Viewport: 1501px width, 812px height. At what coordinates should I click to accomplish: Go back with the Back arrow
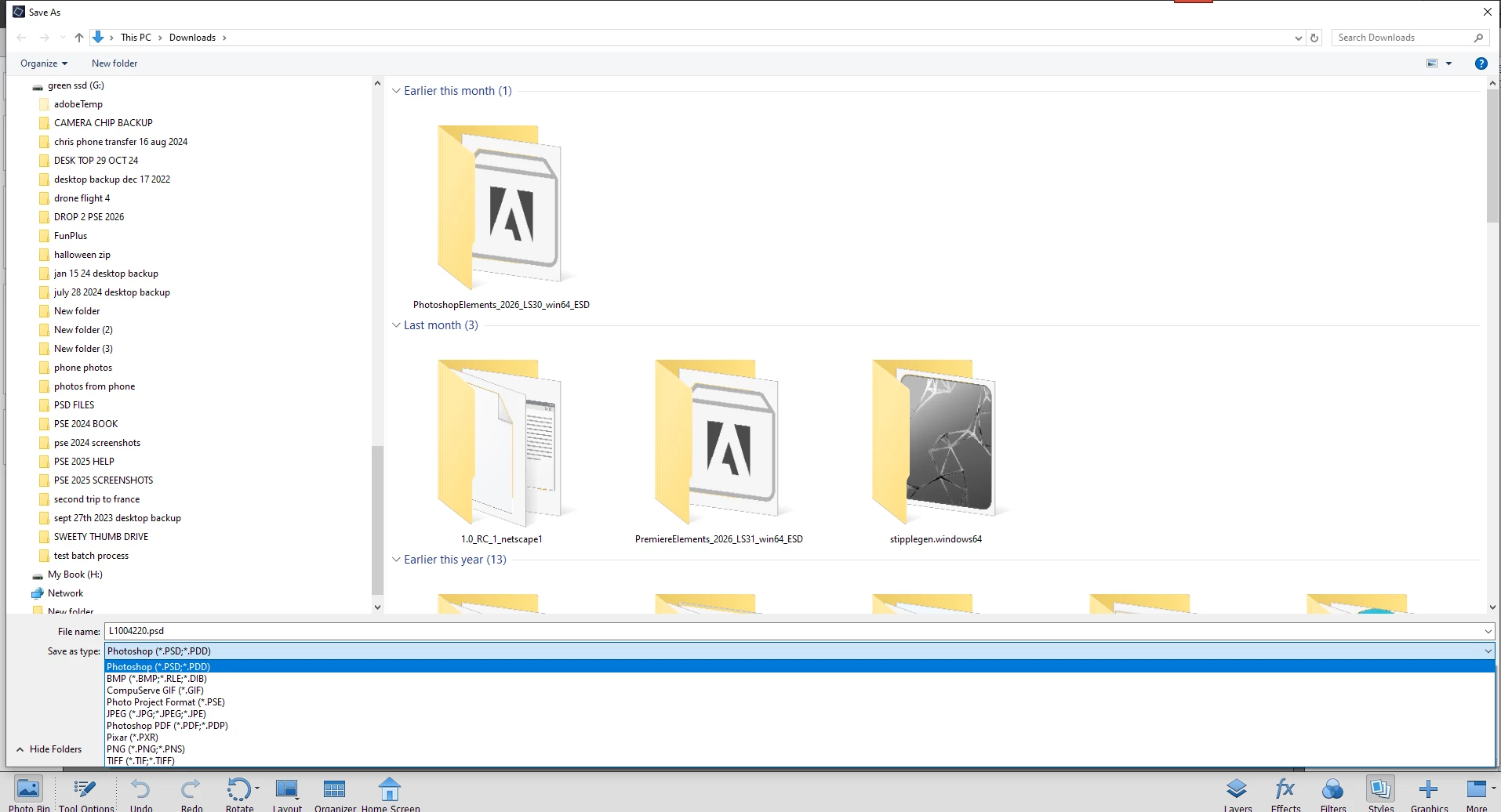[22, 38]
